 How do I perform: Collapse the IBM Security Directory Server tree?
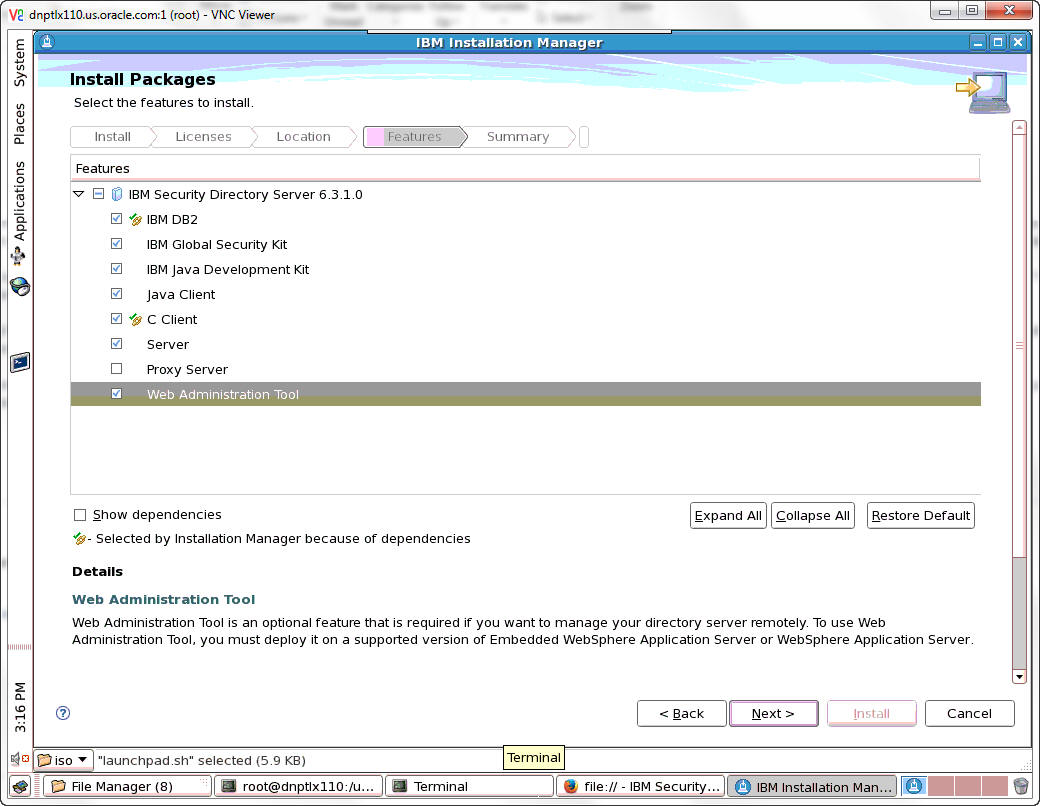[79, 194]
